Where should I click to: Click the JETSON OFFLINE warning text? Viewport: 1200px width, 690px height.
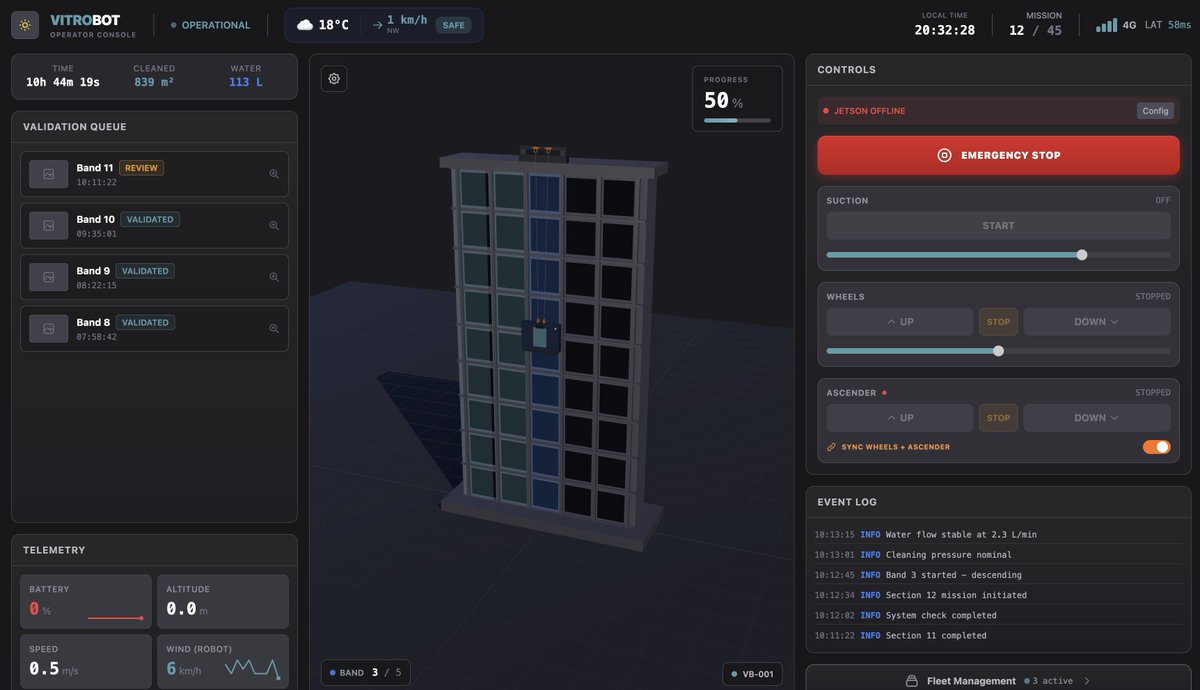click(x=869, y=111)
